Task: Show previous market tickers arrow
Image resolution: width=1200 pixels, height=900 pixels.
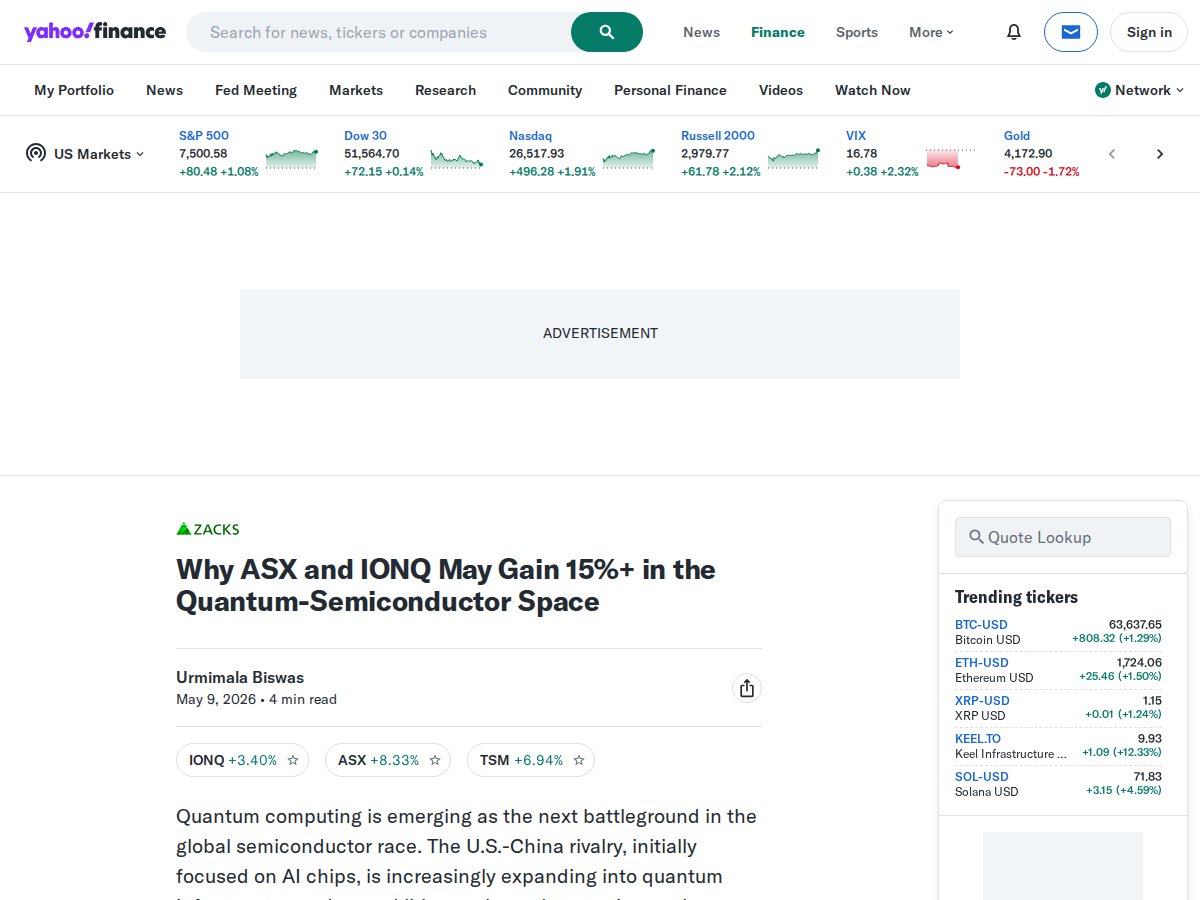Action: pos(1112,154)
